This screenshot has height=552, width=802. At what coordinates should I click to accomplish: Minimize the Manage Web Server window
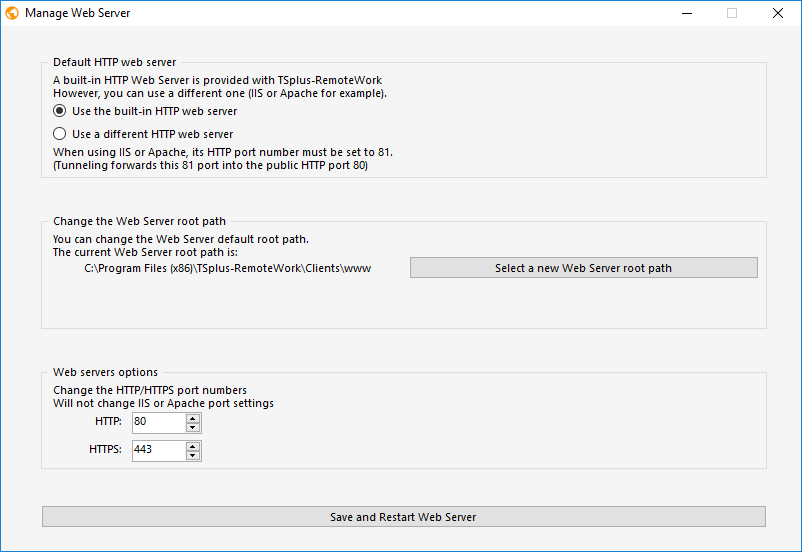[686, 14]
